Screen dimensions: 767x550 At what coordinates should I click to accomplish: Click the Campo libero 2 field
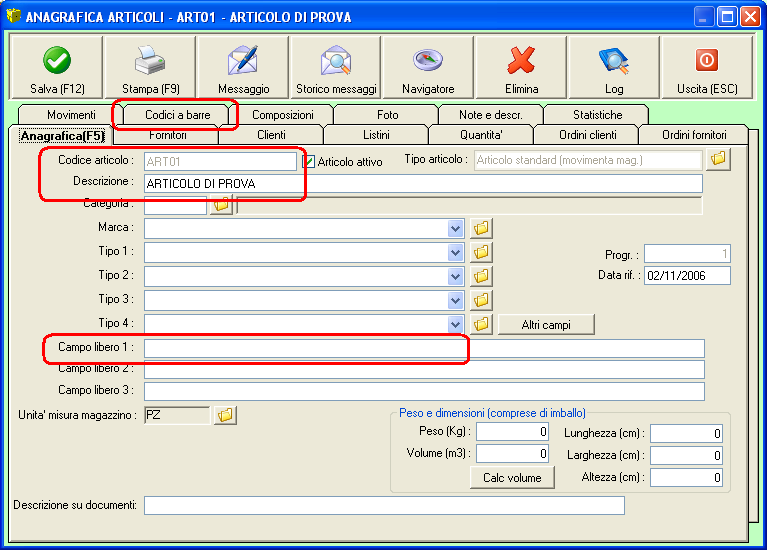click(424, 369)
